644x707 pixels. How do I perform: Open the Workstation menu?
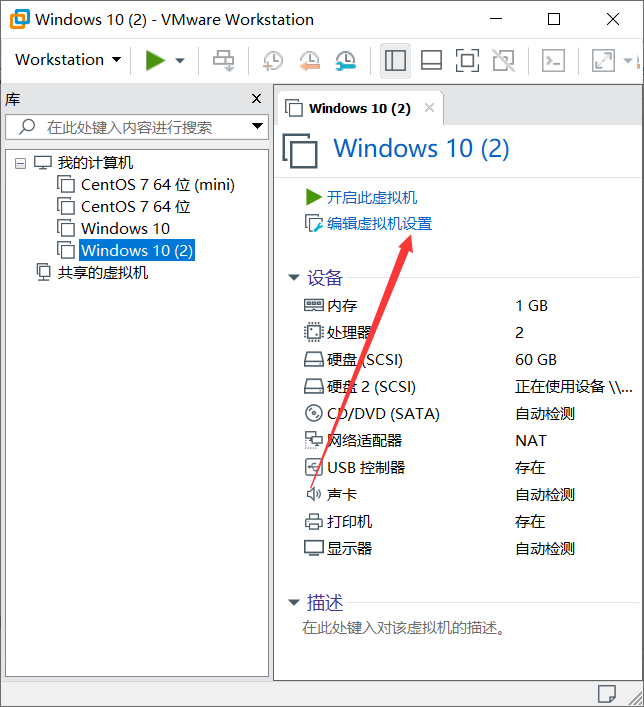pyautogui.click(x=68, y=60)
